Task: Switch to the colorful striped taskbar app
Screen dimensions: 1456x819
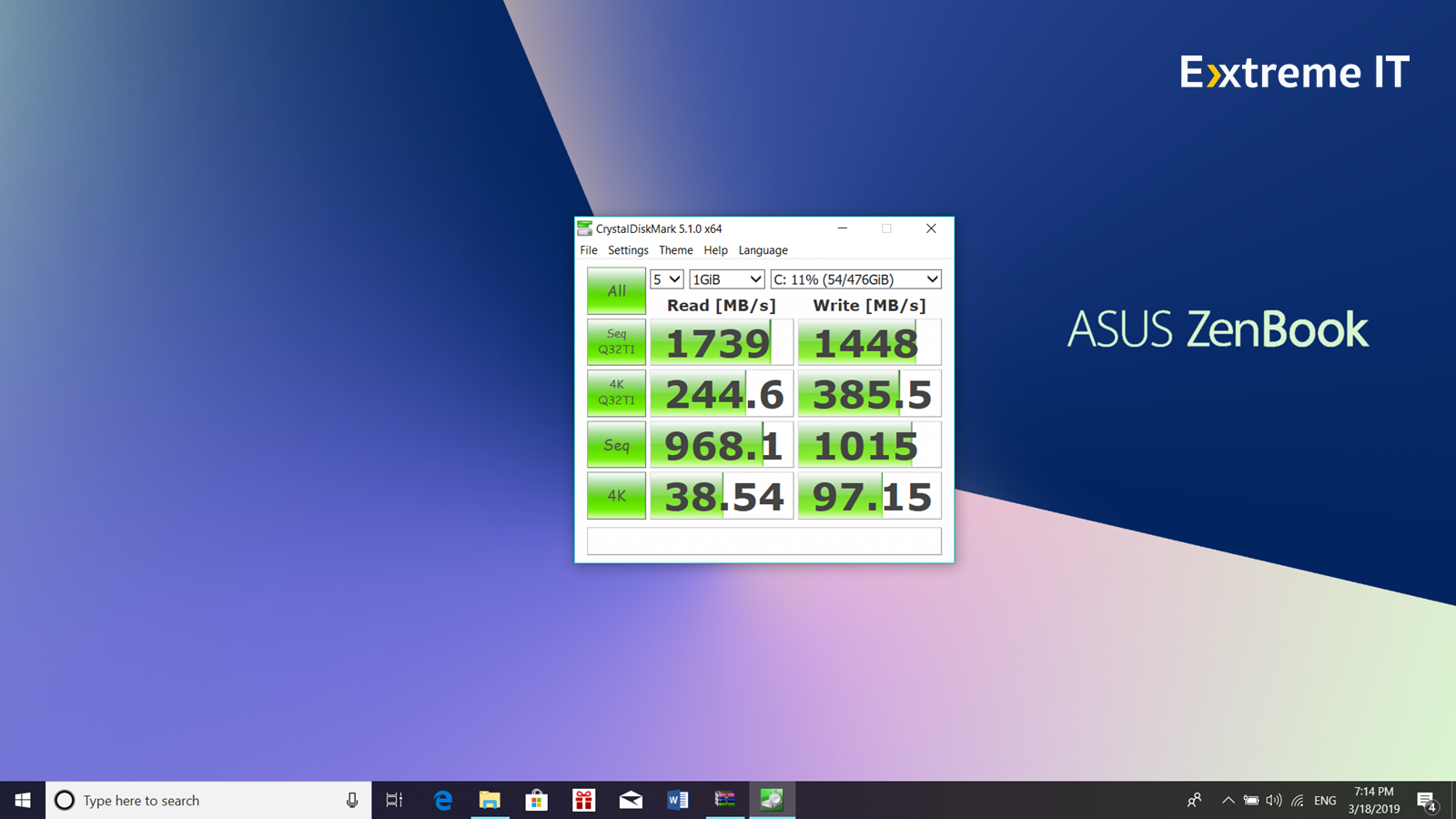Action: 725,800
